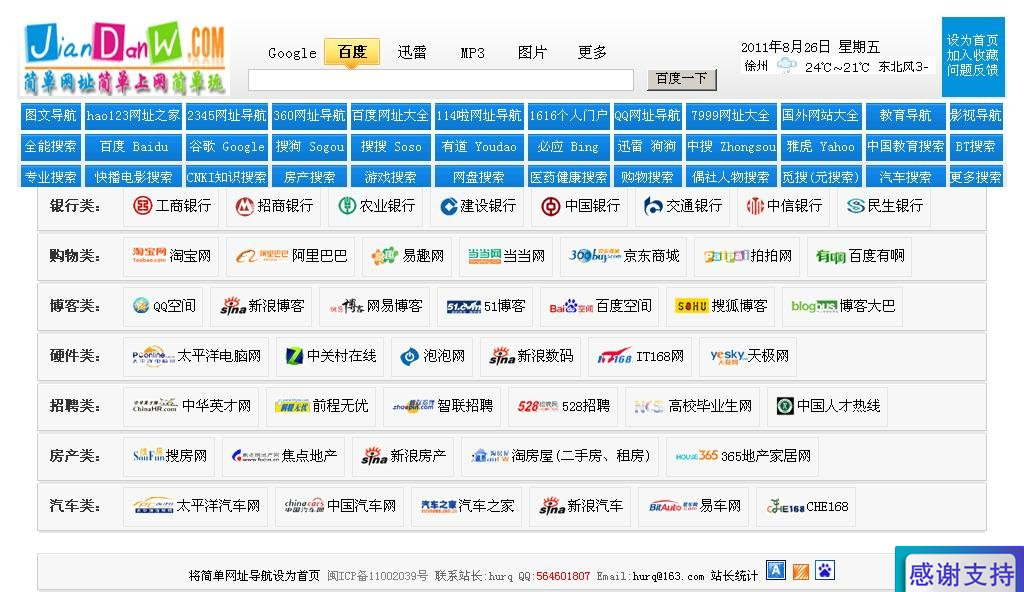Open 影视导航 navigation button
Viewport: 1024px width, 592px height.
pyautogui.click(x=975, y=116)
